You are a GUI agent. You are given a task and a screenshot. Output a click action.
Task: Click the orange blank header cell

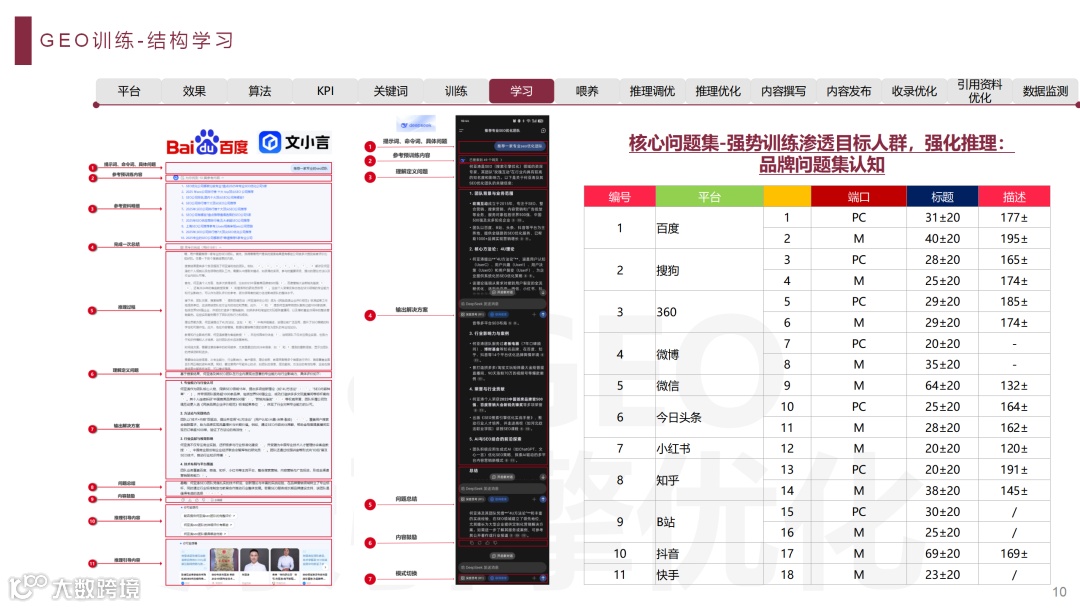click(787, 197)
